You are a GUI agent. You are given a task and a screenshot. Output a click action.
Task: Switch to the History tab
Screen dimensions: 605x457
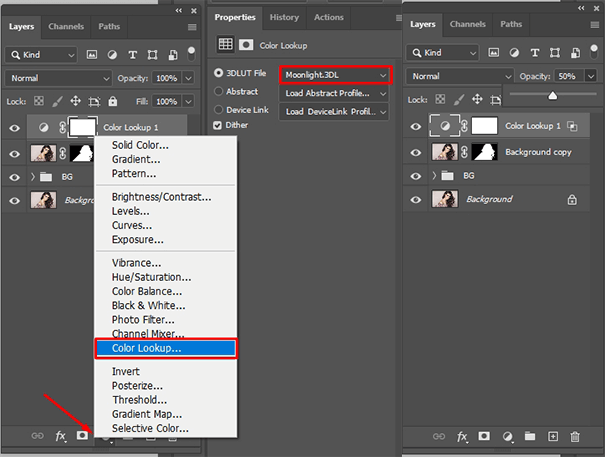pos(284,17)
